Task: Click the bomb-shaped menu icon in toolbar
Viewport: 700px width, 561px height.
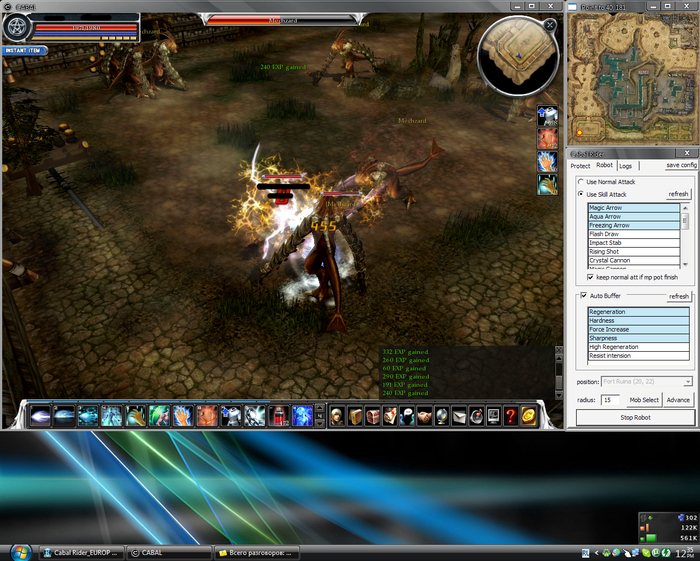Action: [476, 416]
